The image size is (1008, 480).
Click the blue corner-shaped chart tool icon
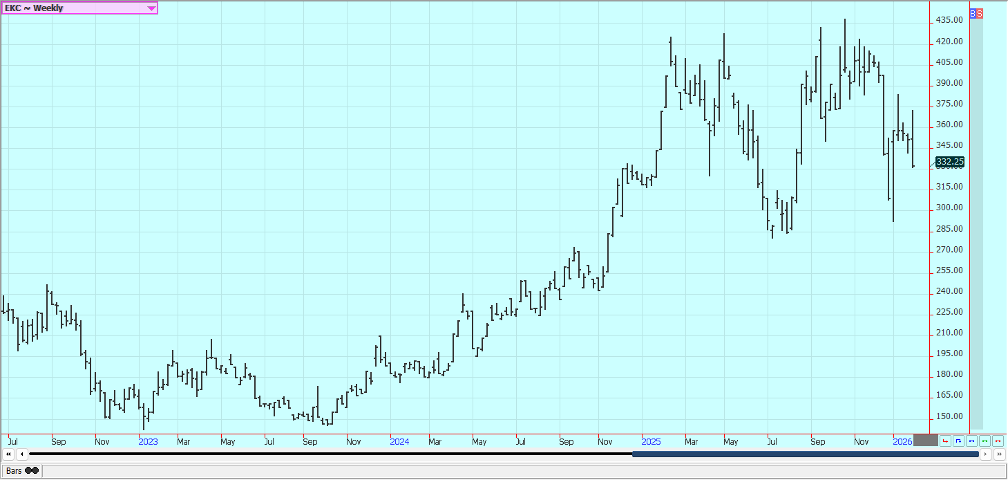click(x=958, y=441)
